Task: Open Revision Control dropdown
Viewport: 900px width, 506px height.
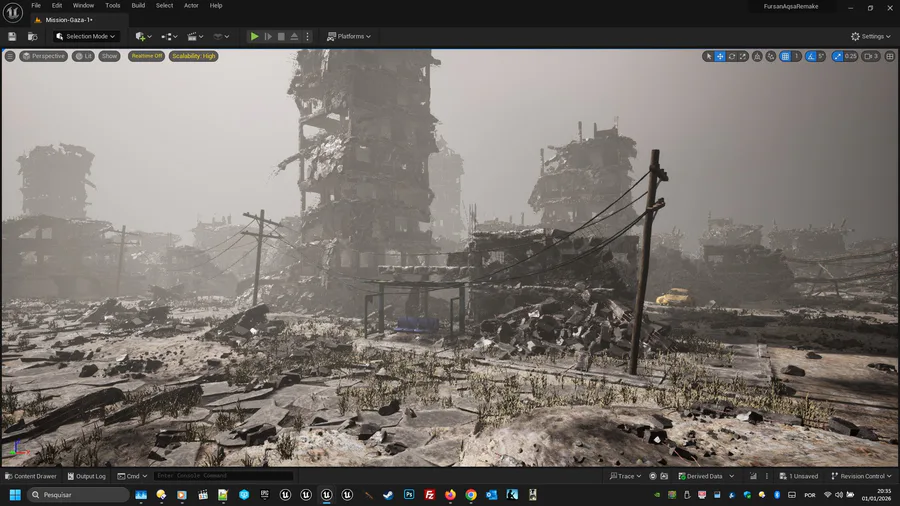Action: coord(861,476)
